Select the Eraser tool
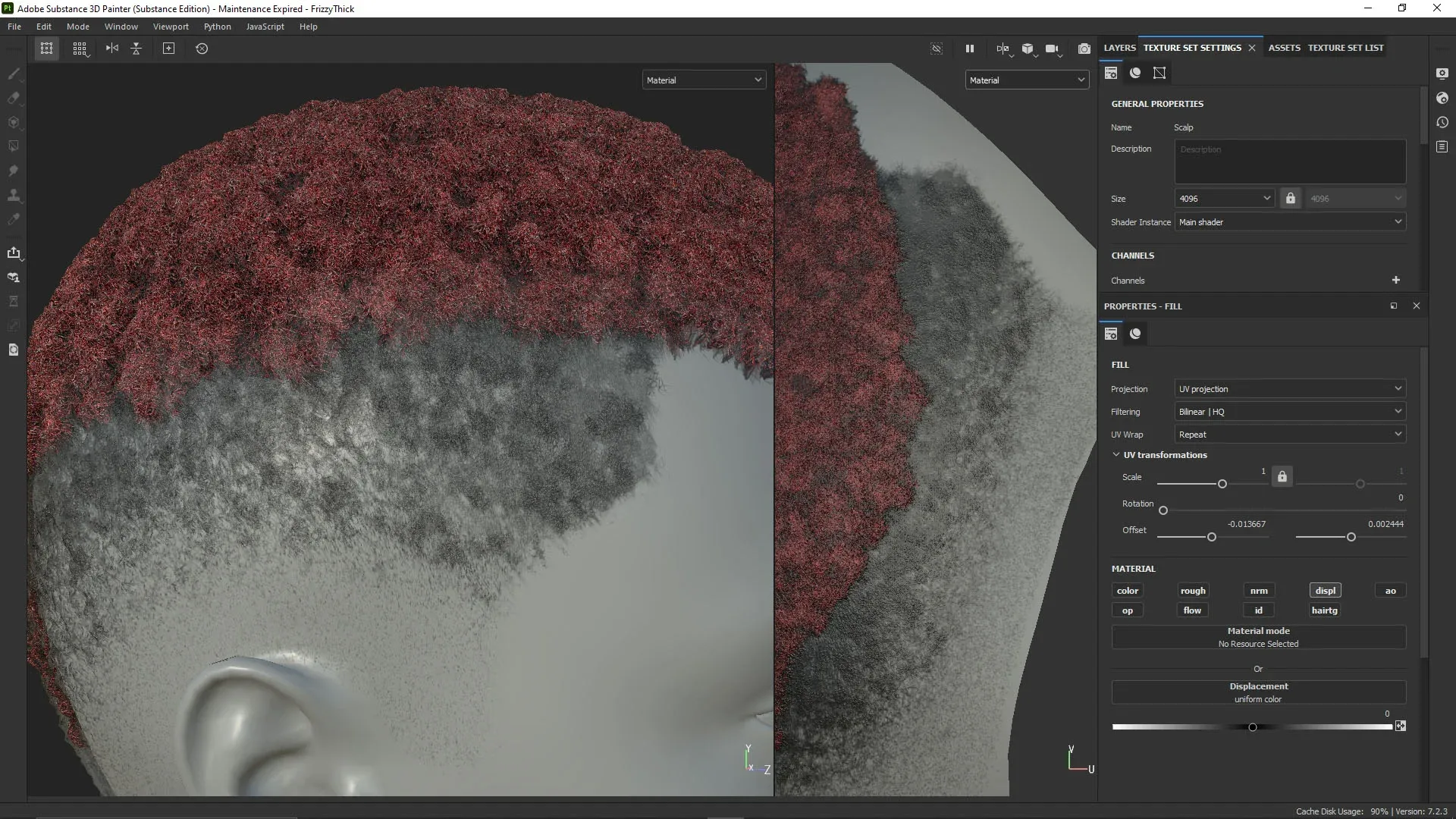The width and height of the screenshot is (1456, 819). (13, 98)
